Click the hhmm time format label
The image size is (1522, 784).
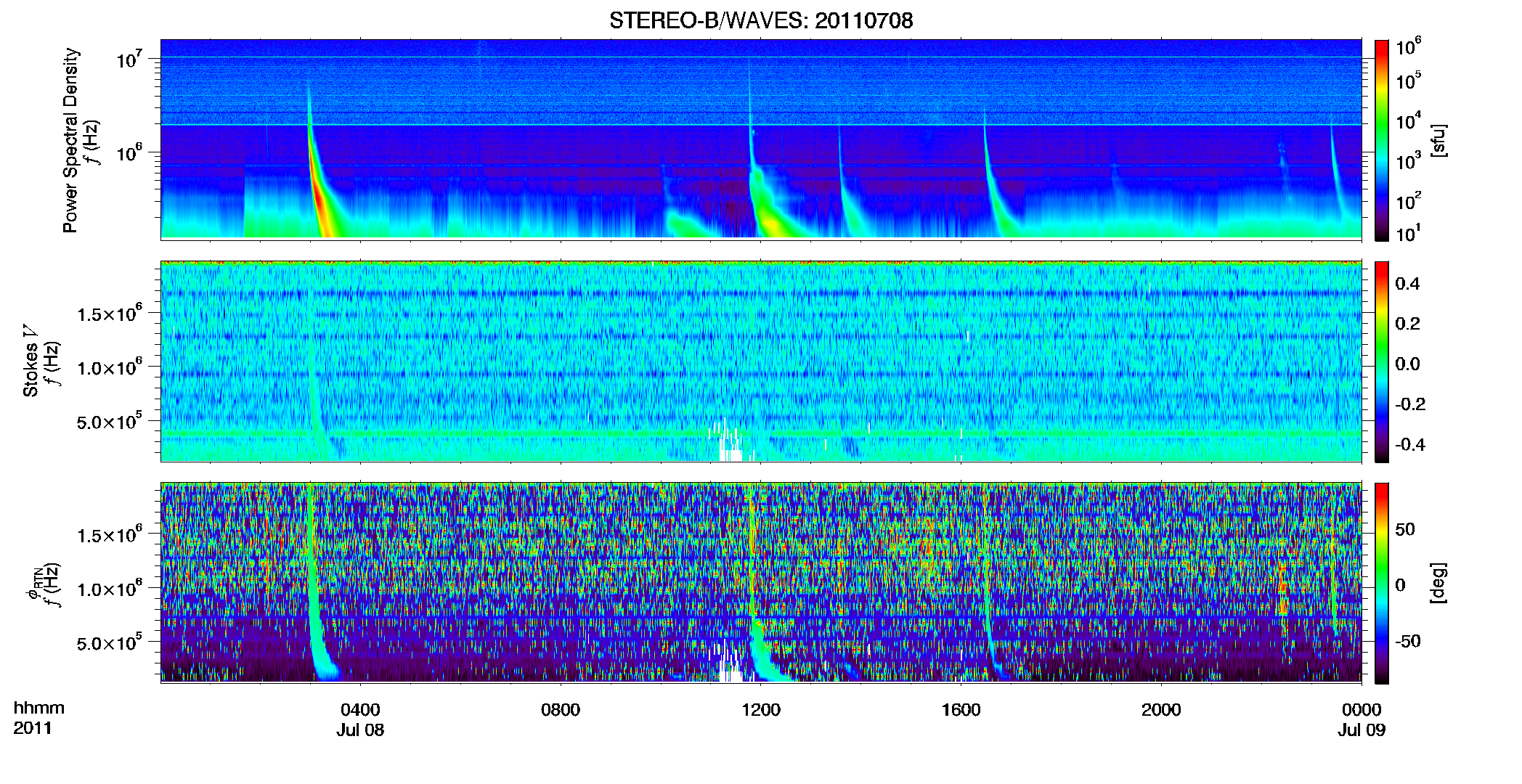tap(38, 709)
